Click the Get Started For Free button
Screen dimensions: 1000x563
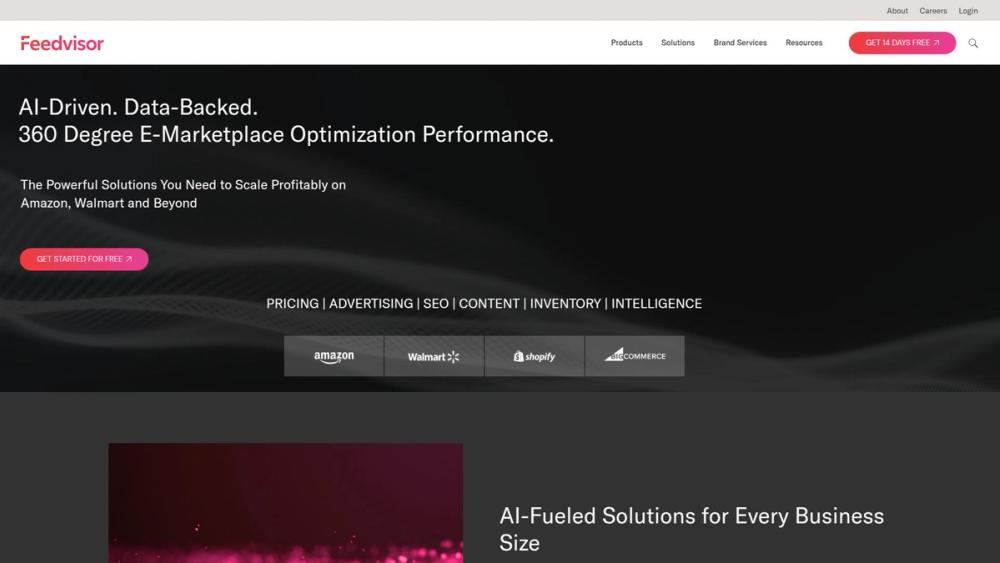pyautogui.click(x=84, y=259)
